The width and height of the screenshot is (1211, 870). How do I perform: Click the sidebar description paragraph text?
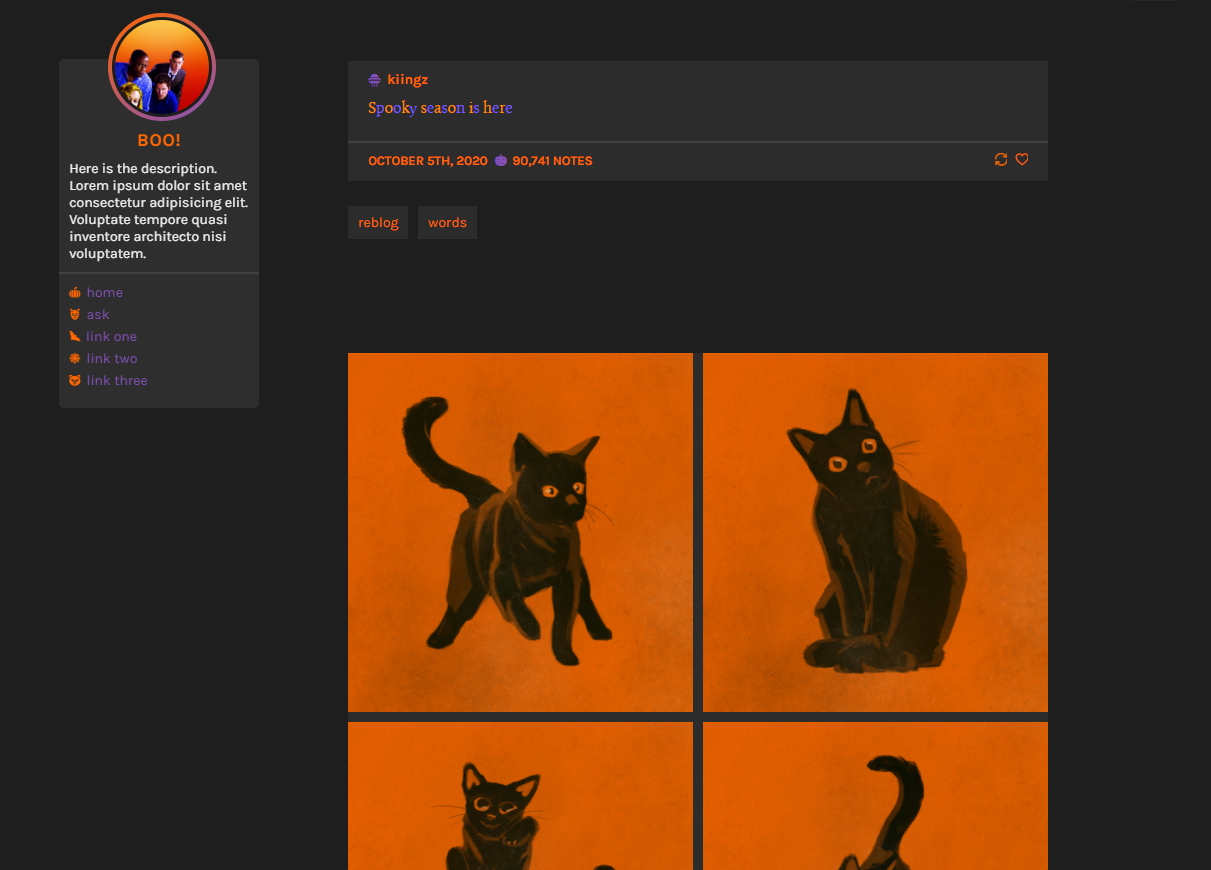159,211
